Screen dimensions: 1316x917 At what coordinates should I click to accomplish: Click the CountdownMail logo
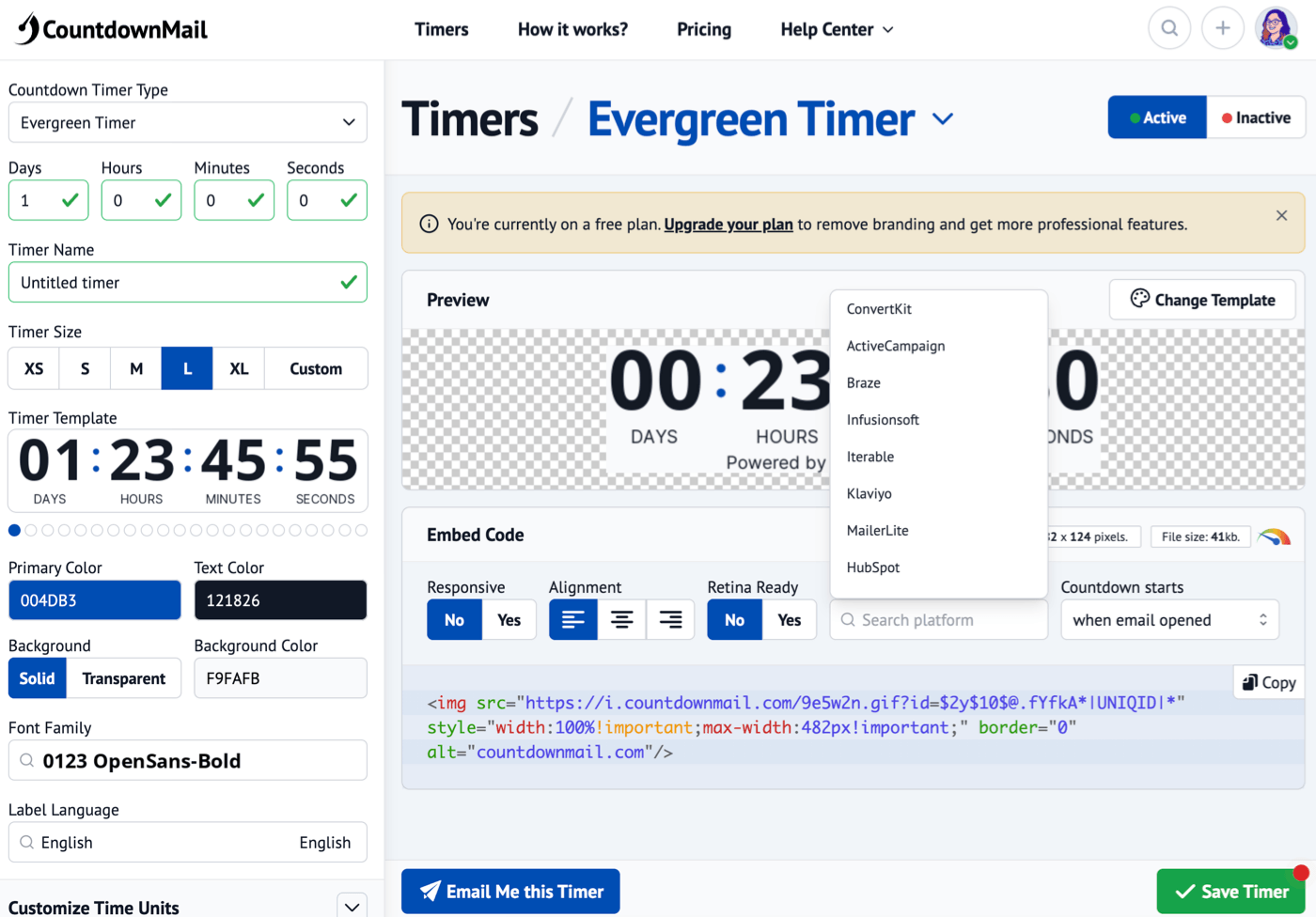[112, 29]
